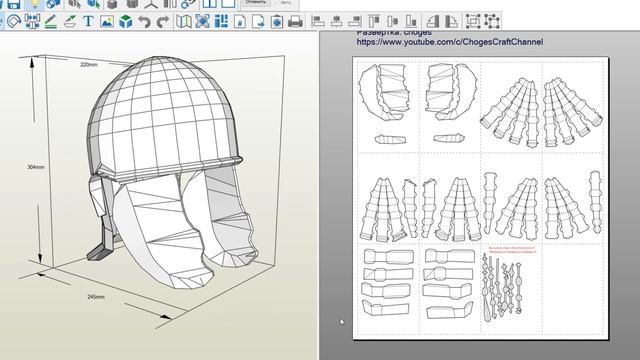Click the blue-green 3D cube icon
640x360 pixels.
pos(125,21)
